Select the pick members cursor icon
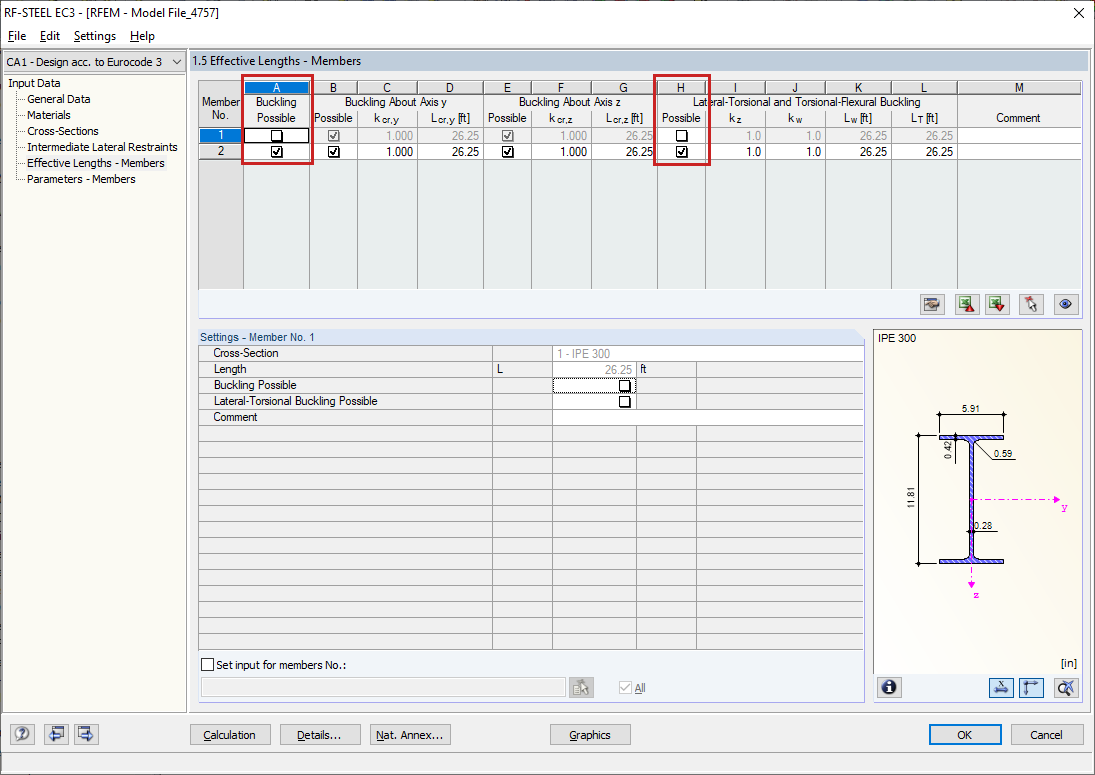This screenshot has height=775, width=1095. (x=1031, y=304)
